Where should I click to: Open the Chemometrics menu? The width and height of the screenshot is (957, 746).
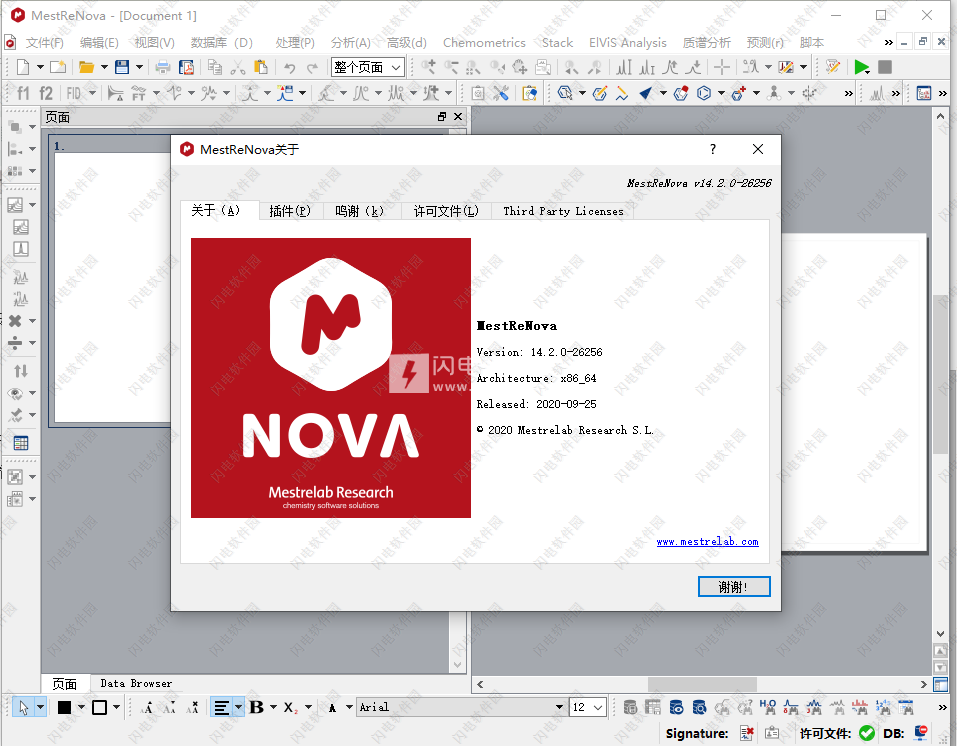tap(484, 43)
